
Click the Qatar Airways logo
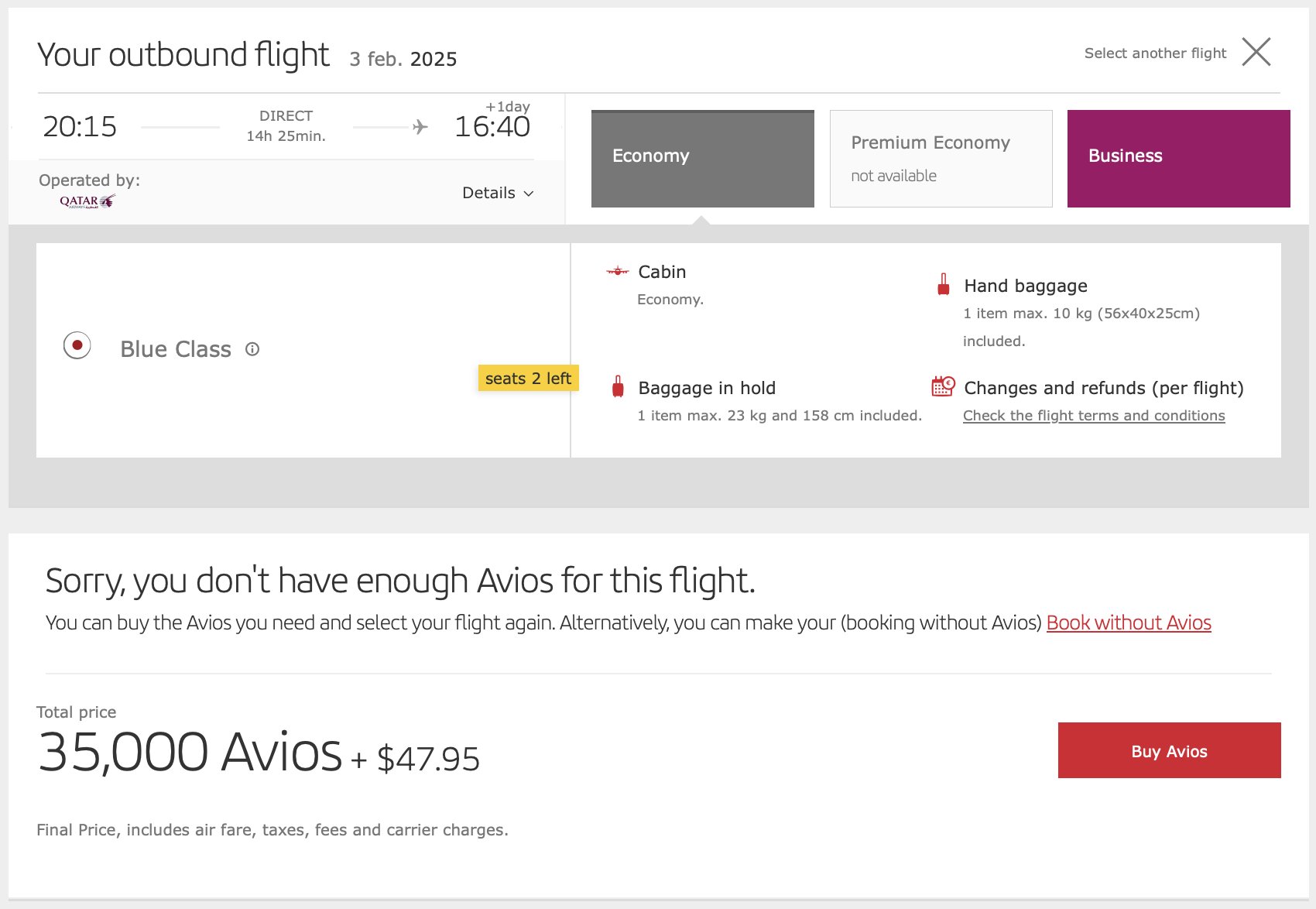coord(87,201)
